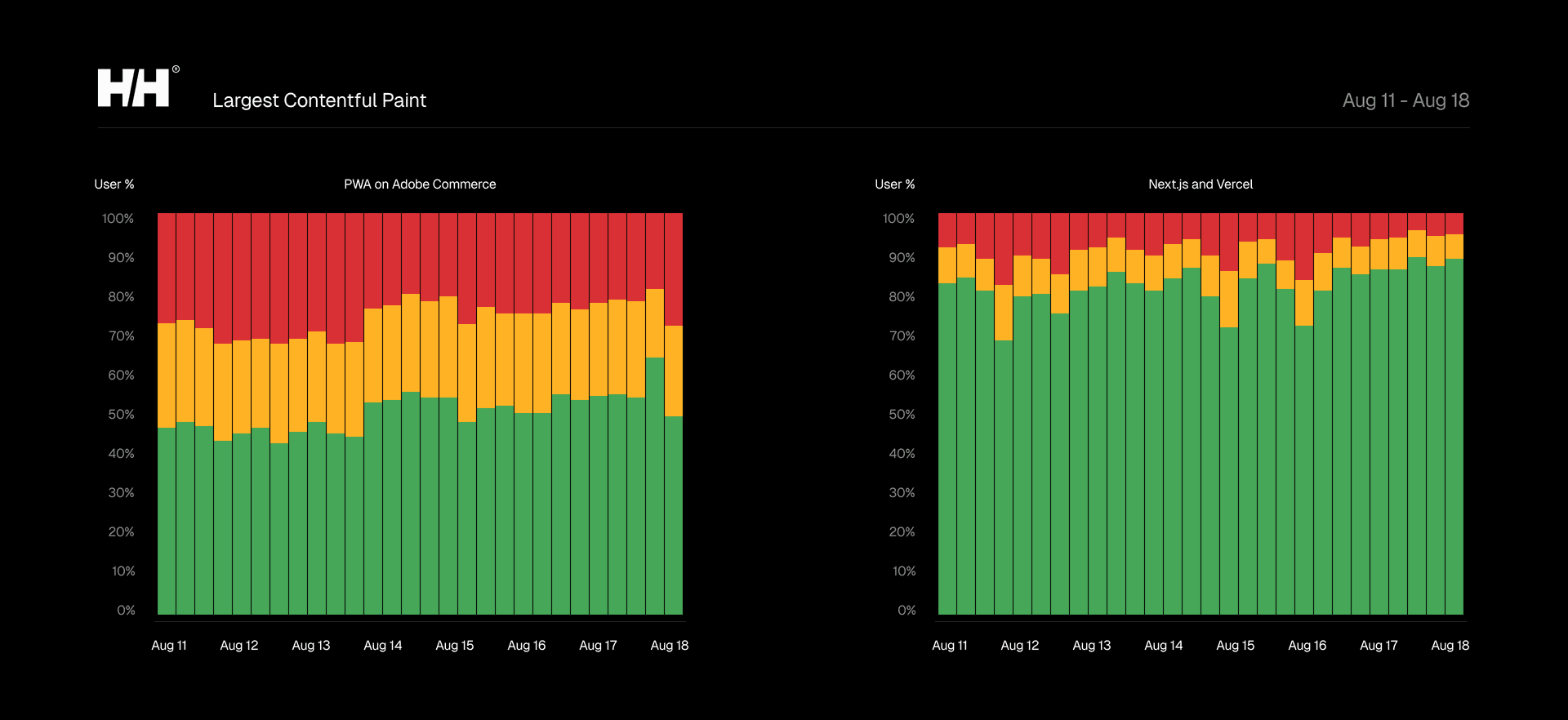
Task: Click the 100% axis label on the right chart
Action: click(898, 219)
